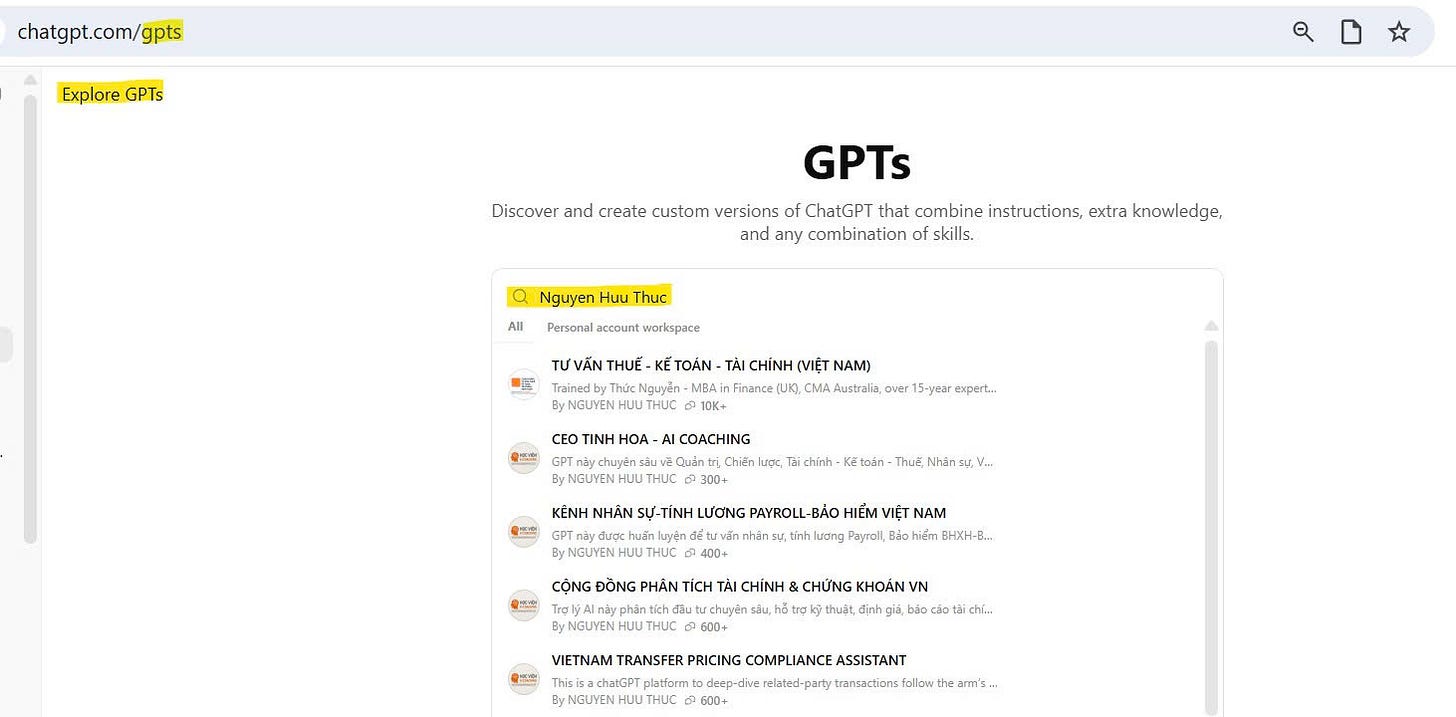Click the avatar of TƯ VẤN THUẾ - KẾ TOÁN GPT
1456x717 pixels.
pos(524,385)
